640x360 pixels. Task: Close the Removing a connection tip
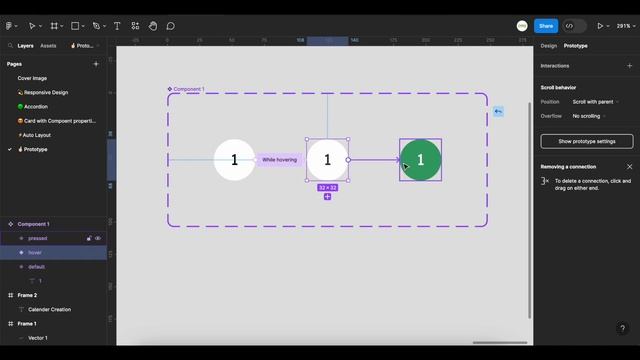coord(629,167)
